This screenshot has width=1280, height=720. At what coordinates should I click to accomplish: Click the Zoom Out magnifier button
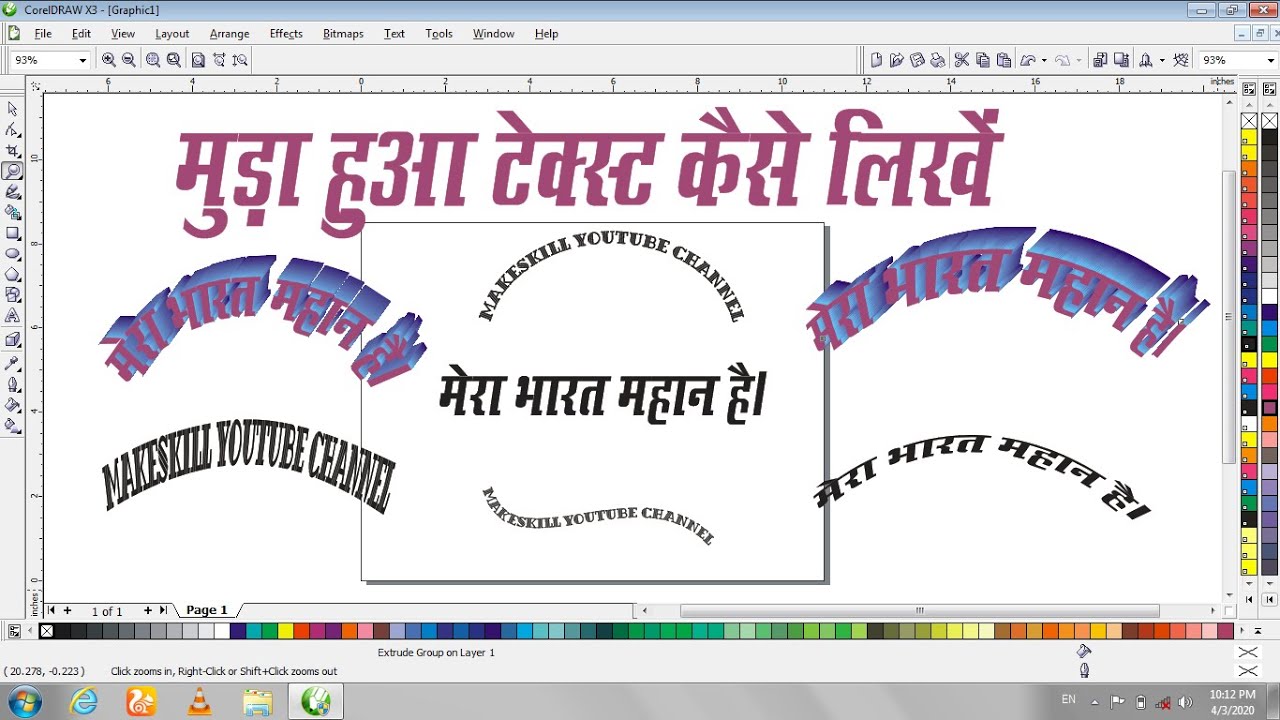point(128,60)
